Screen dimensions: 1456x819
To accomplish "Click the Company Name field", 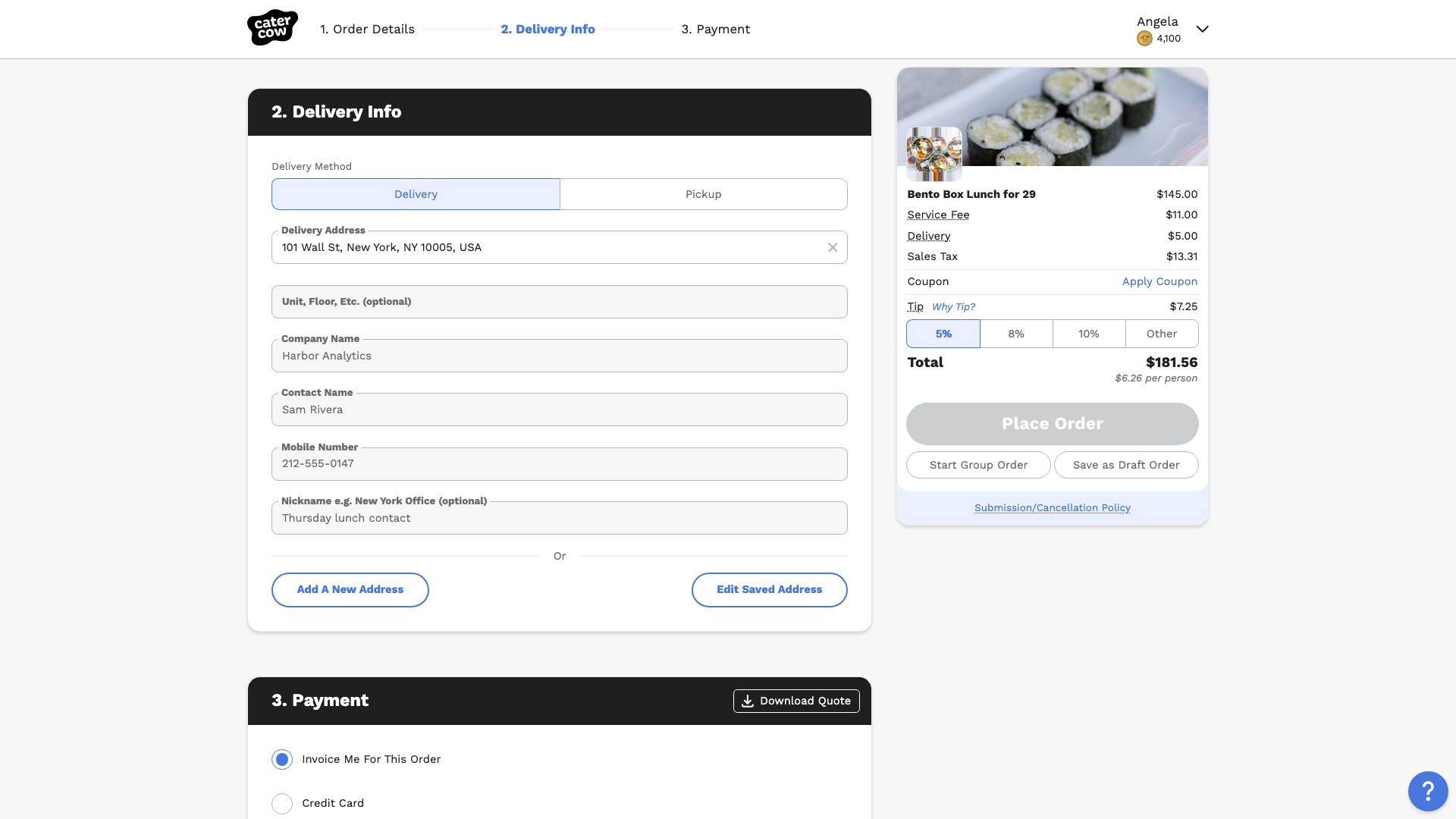I will [559, 356].
